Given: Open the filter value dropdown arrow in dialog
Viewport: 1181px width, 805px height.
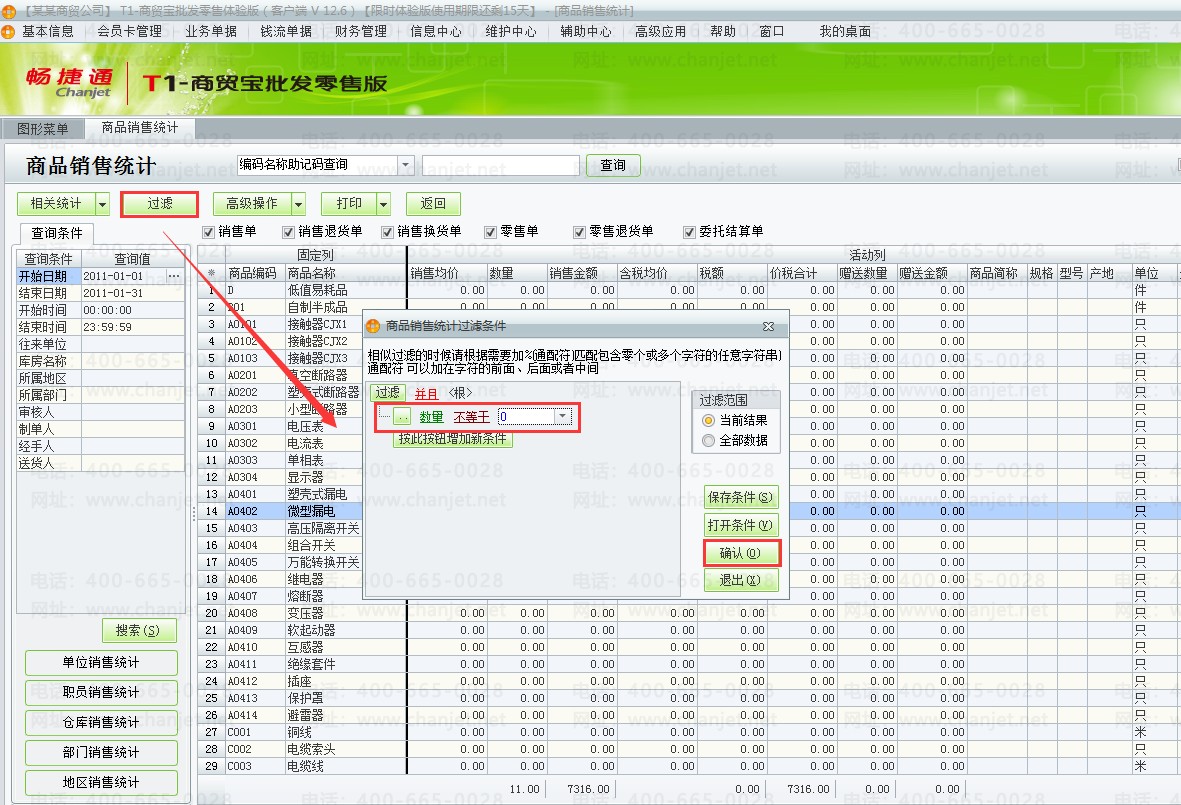Looking at the screenshot, I should [563, 416].
